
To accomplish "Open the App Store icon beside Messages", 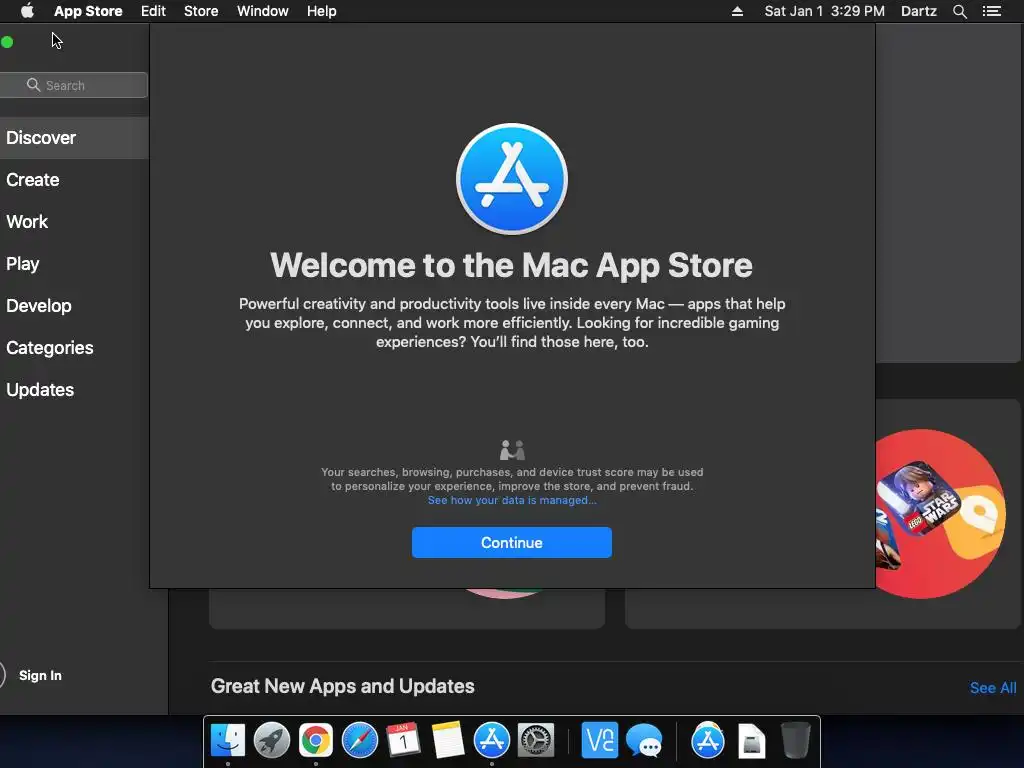I will pyautogui.click(x=708, y=741).
